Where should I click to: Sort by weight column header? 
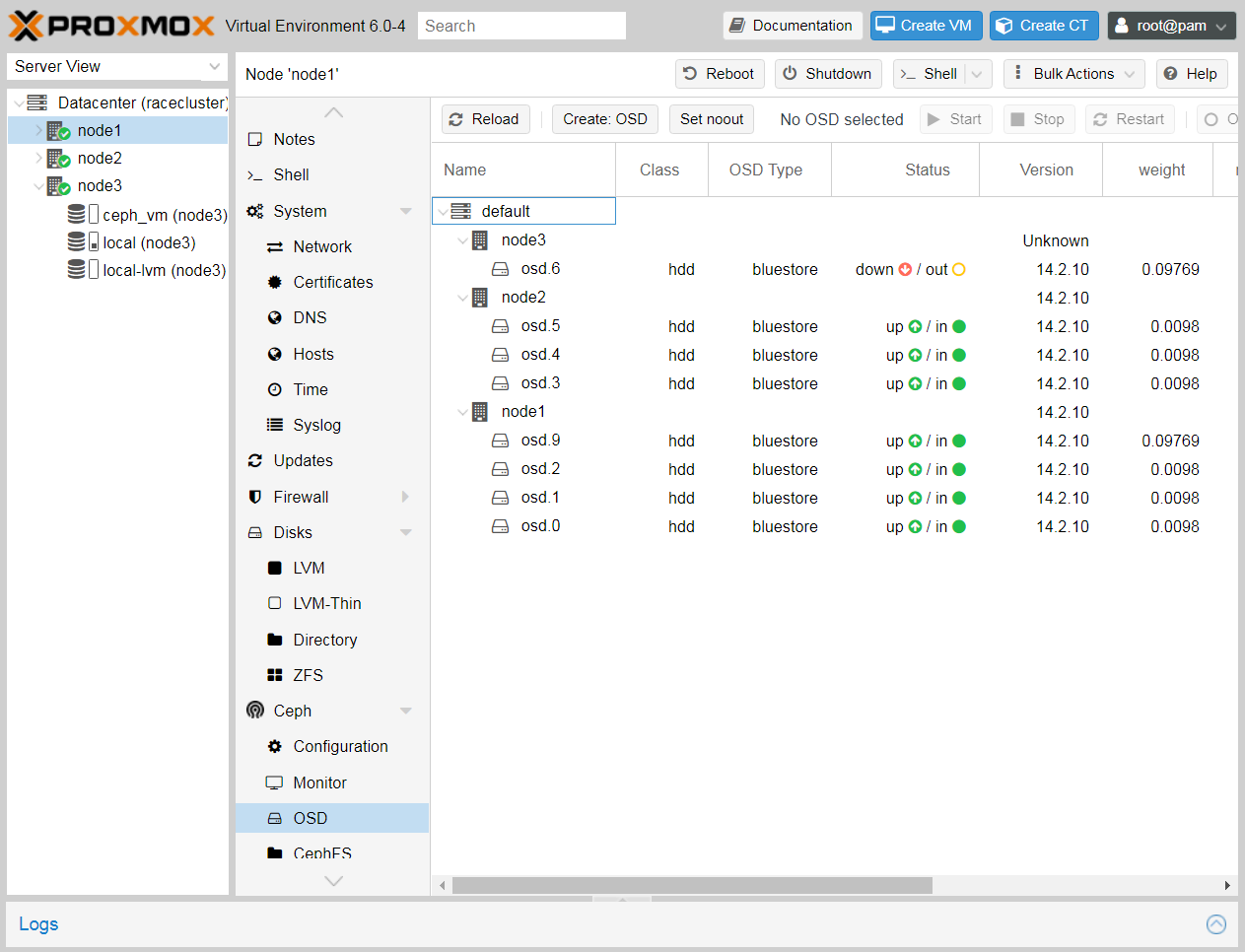click(1158, 170)
